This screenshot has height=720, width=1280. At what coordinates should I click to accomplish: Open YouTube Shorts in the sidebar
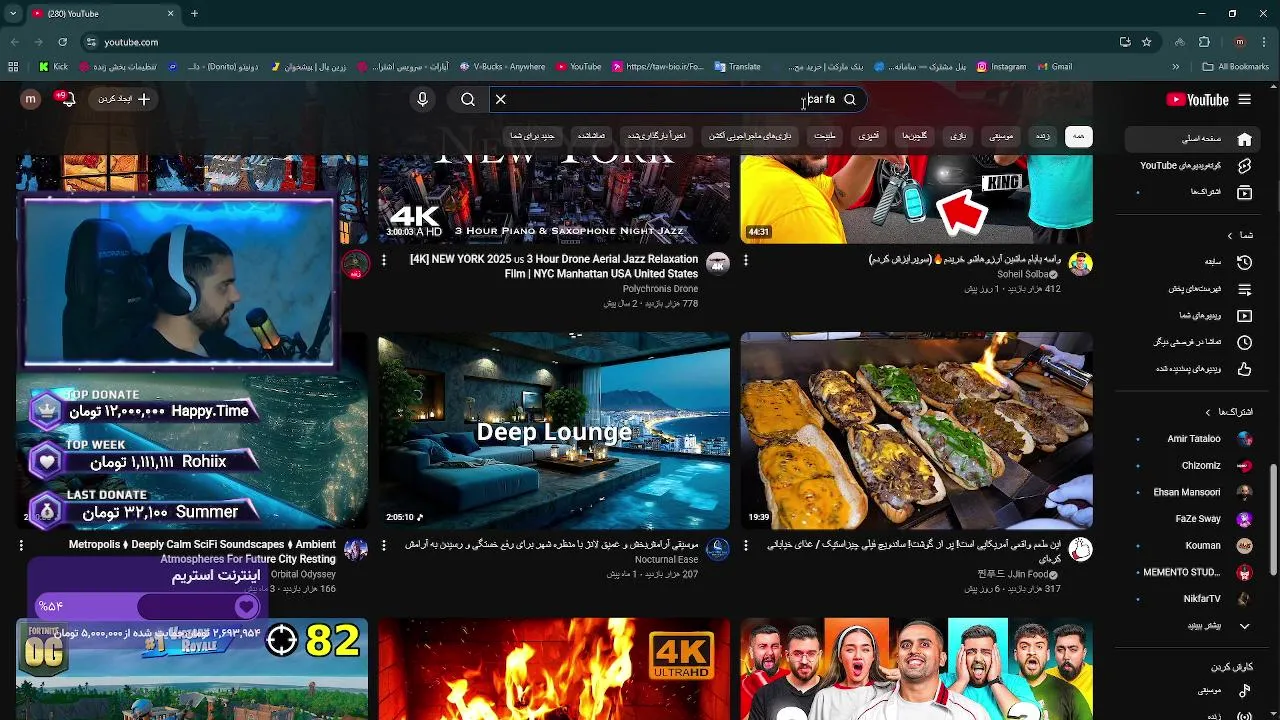(x=1244, y=165)
